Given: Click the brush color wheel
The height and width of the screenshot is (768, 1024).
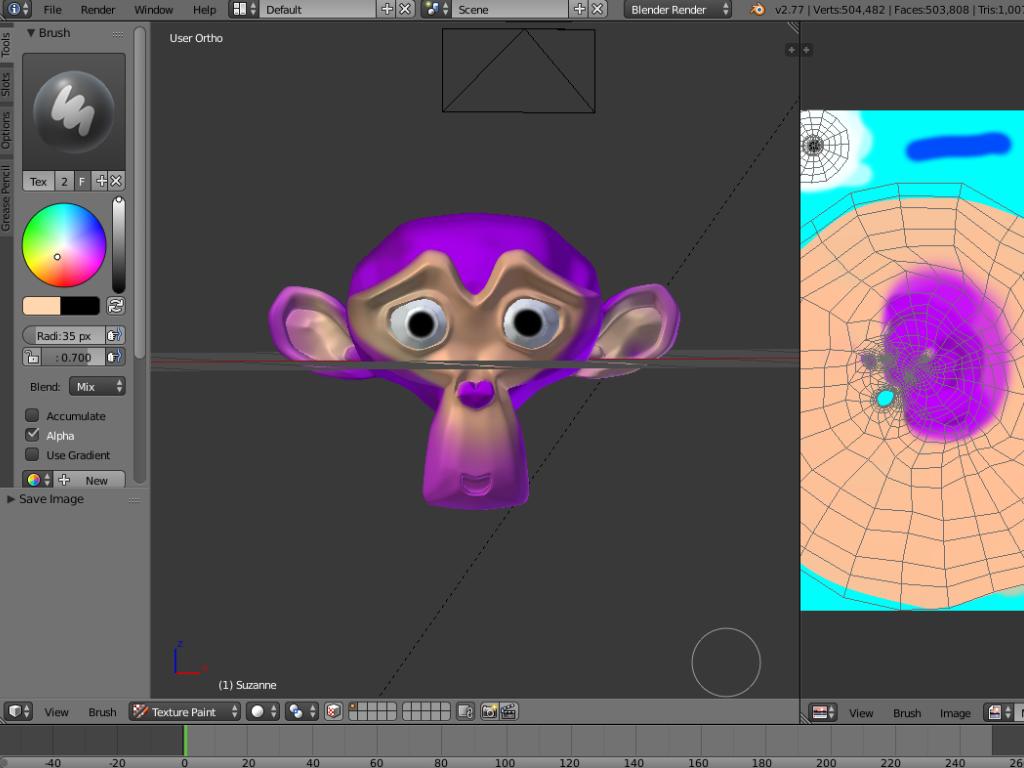Looking at the screenshot, I should [64, 245].
